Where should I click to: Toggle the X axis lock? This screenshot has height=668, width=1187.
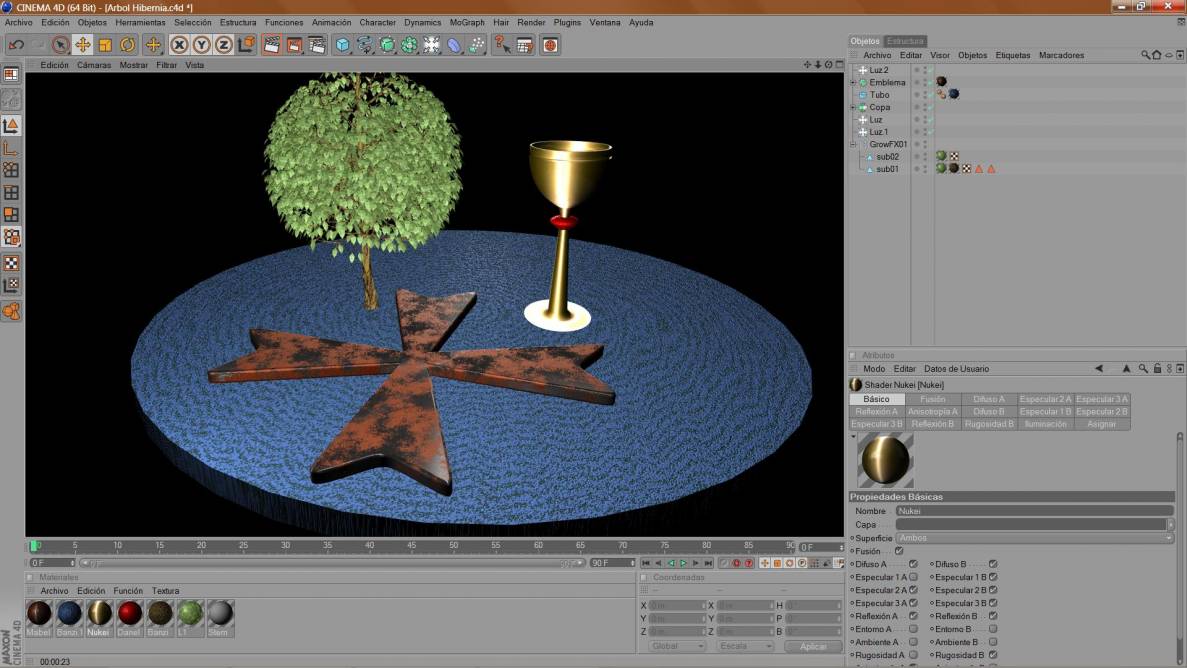point(179,45)
